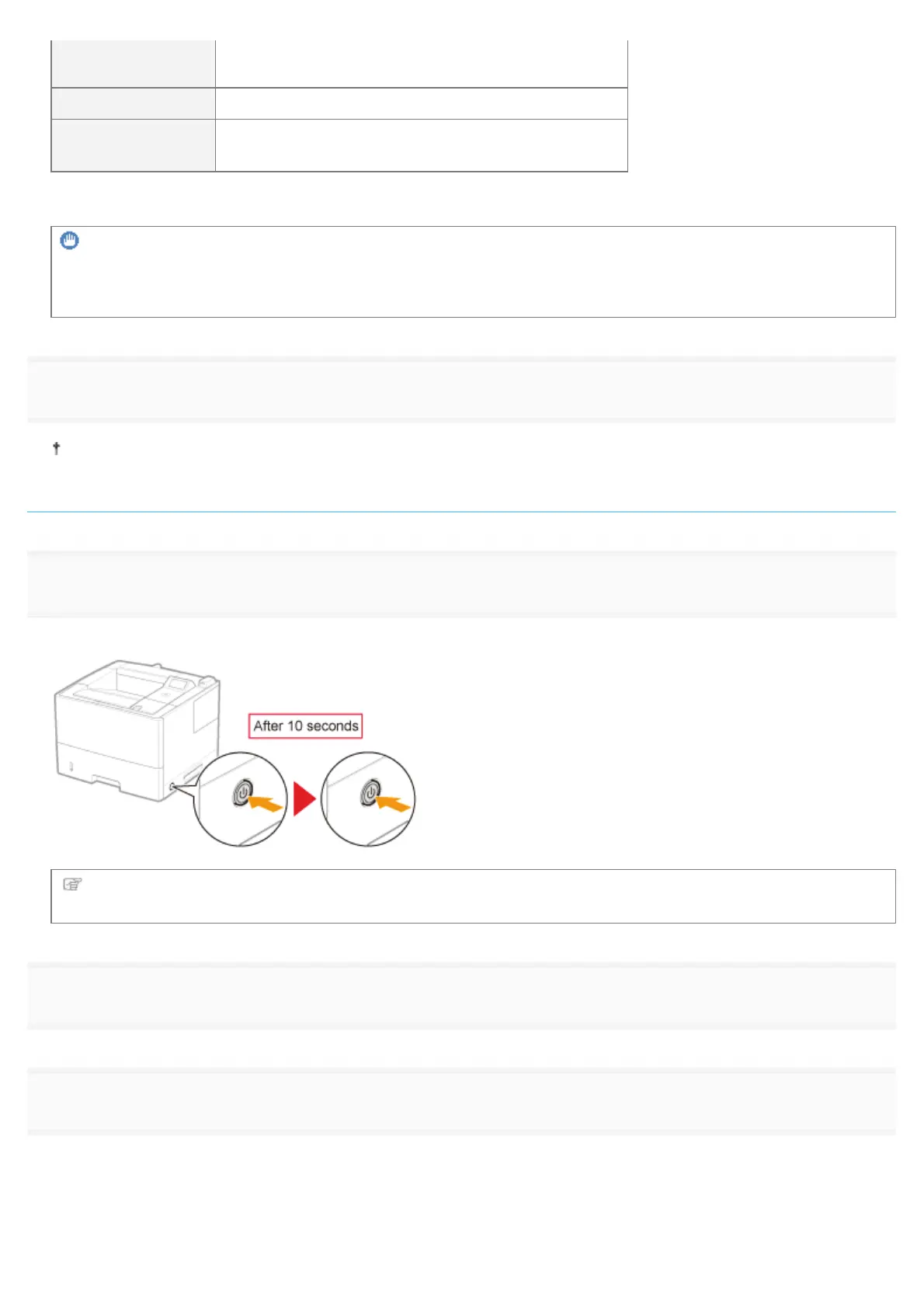Select the 'After 10 seconds' label
The height and width of the screenshot is (1308, 924).
click(x=306, y=726)
